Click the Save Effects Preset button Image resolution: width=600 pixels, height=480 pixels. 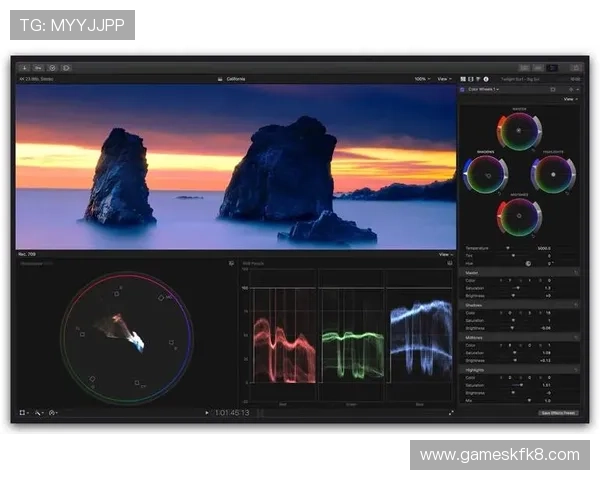click(x=558, y=412)
